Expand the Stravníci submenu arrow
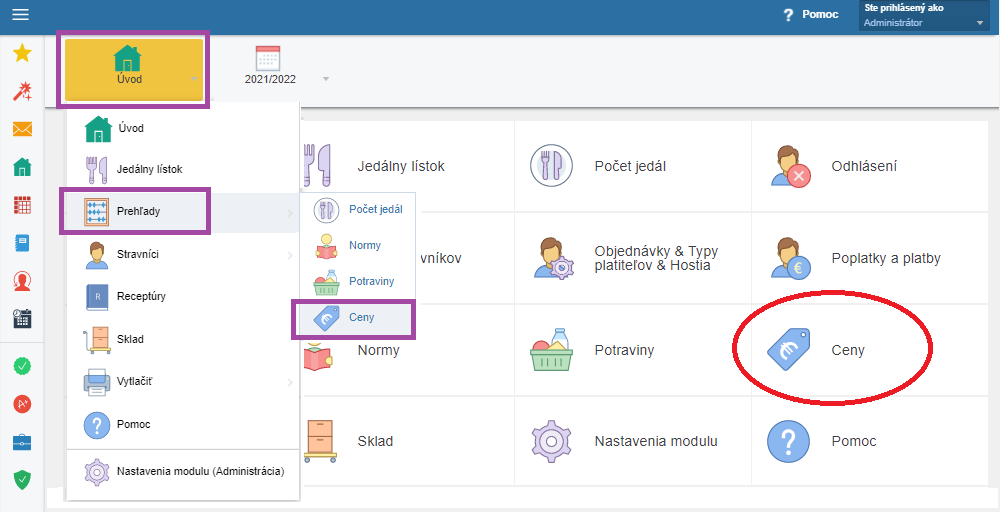1001x512 pixels. pyautogui.click(x=290, y=255)
